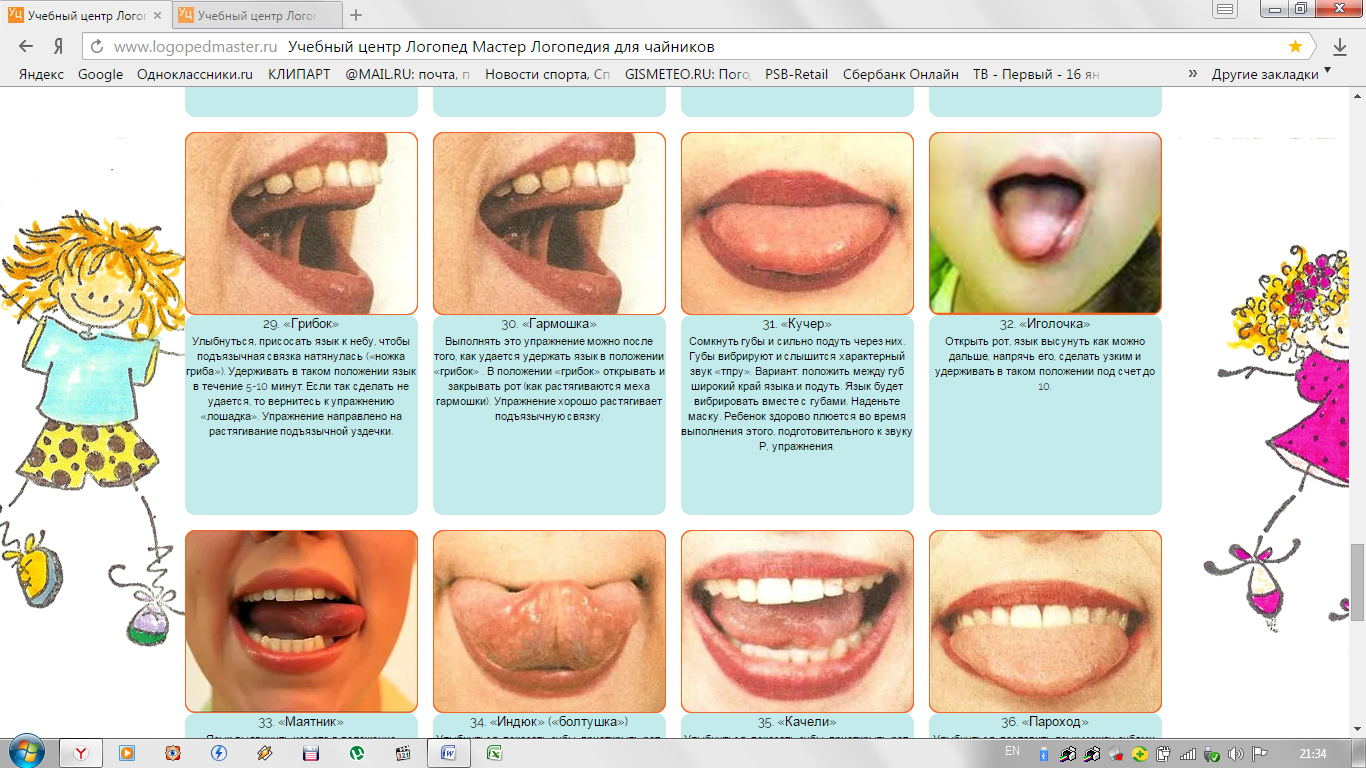Click the title 35. «Качели»
Image resolution: width=1366 pixels, height=768 pixels.
[x=797, y=722]
